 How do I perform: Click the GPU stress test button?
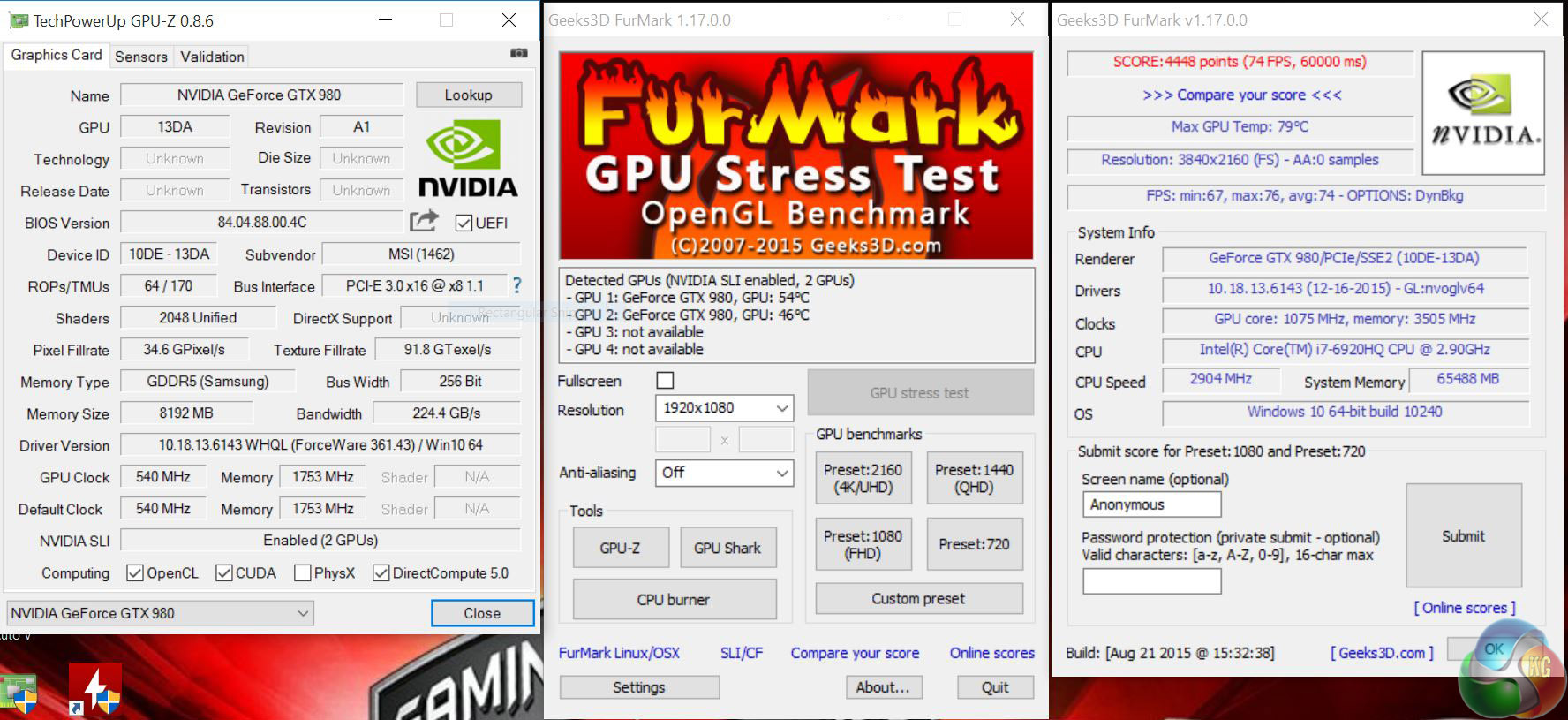[x=920, y=392]
